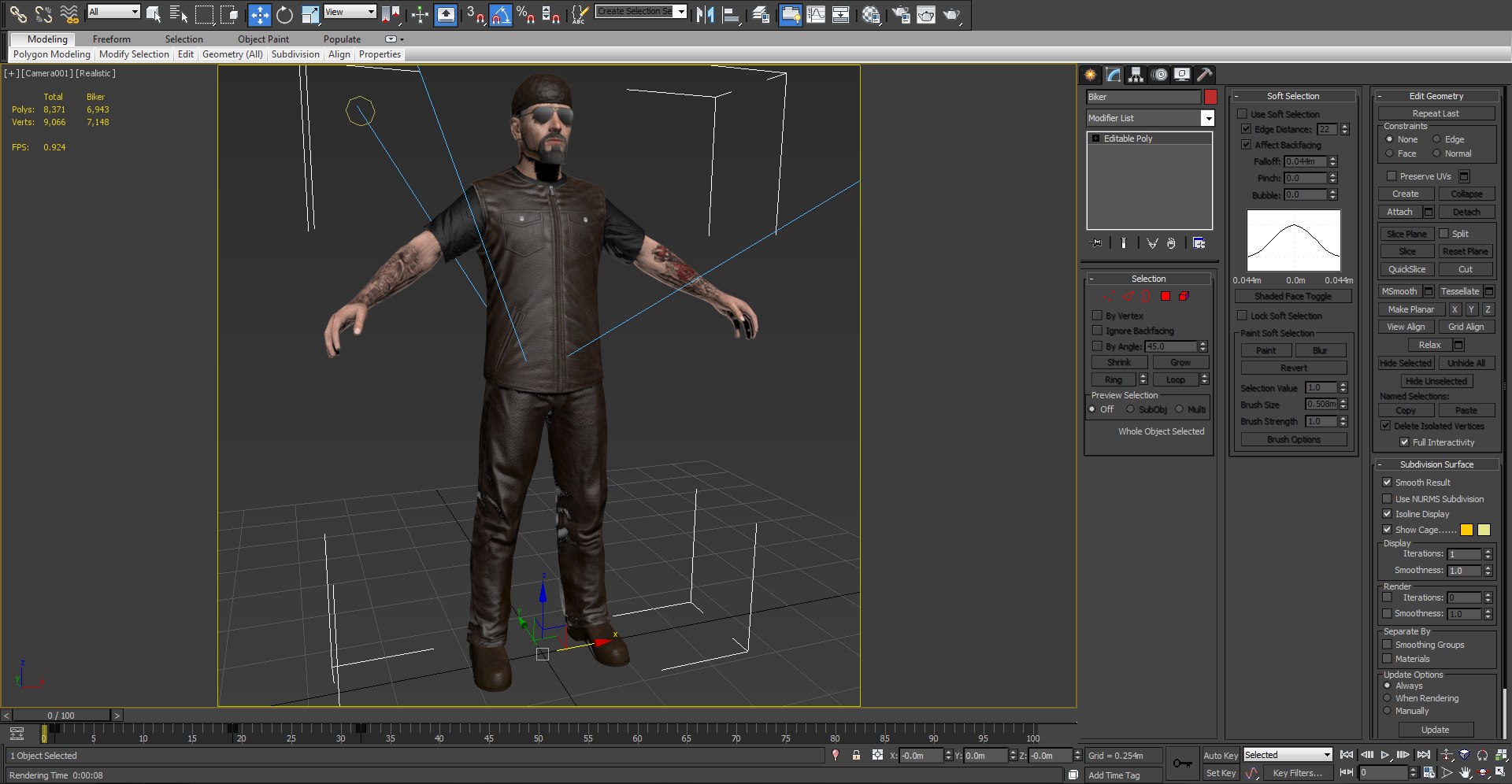Open the Object Paint ribbon tab
The image size is (1512, 784).
(263, 39)
